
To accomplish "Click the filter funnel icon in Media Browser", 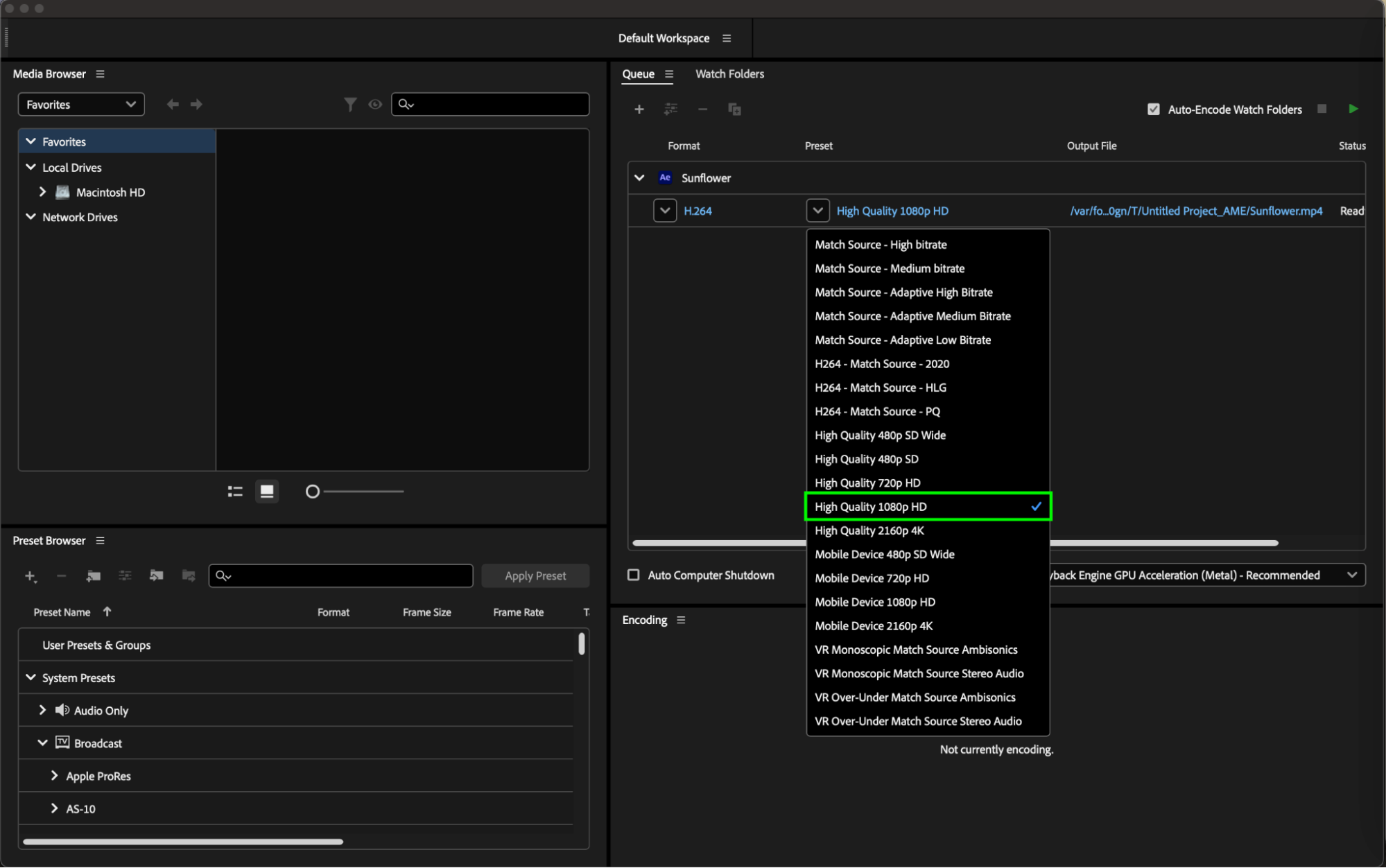I will pyautogui.click(x=350, y=104).
